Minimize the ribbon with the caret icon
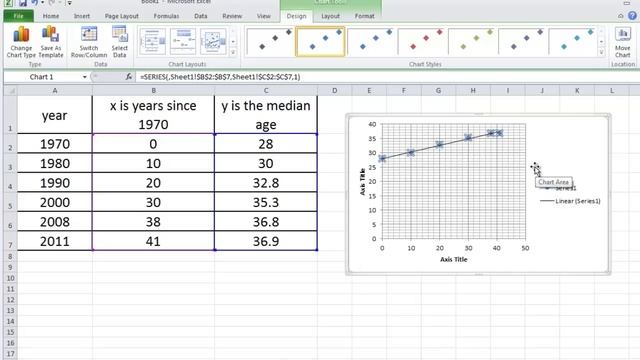Viewport: 640px width, 360px height. 620,16
